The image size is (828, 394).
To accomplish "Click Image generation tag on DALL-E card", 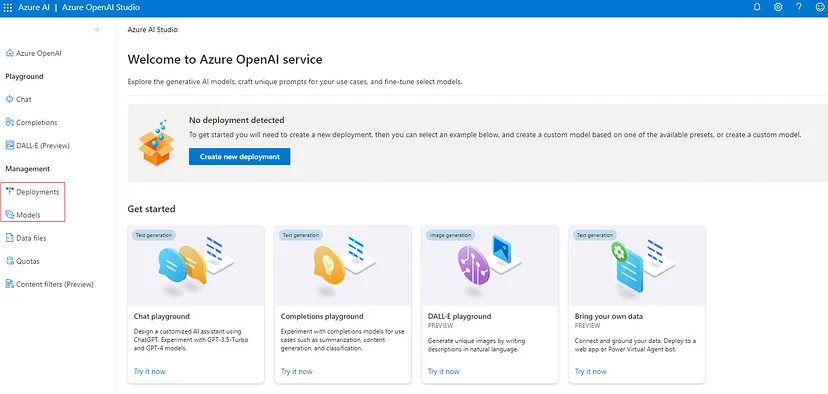I will tap(450, 235).
